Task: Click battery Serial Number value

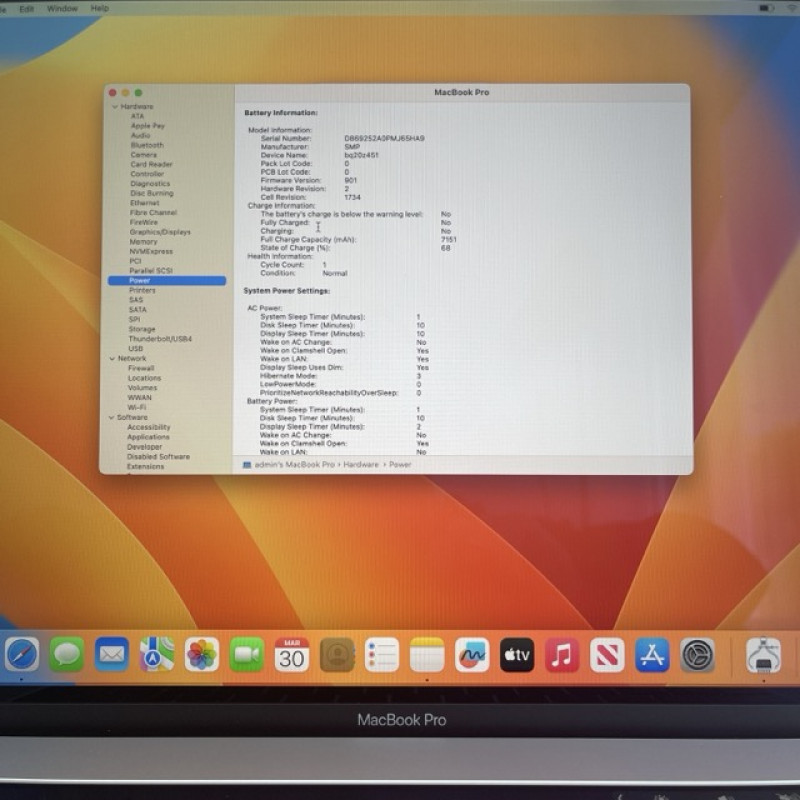Action: 384,138
